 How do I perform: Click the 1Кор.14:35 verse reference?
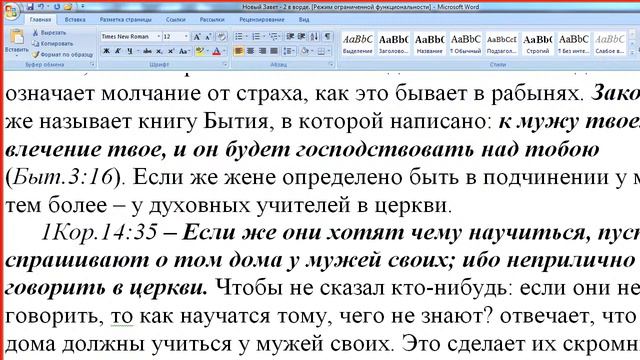coord(99,233)
